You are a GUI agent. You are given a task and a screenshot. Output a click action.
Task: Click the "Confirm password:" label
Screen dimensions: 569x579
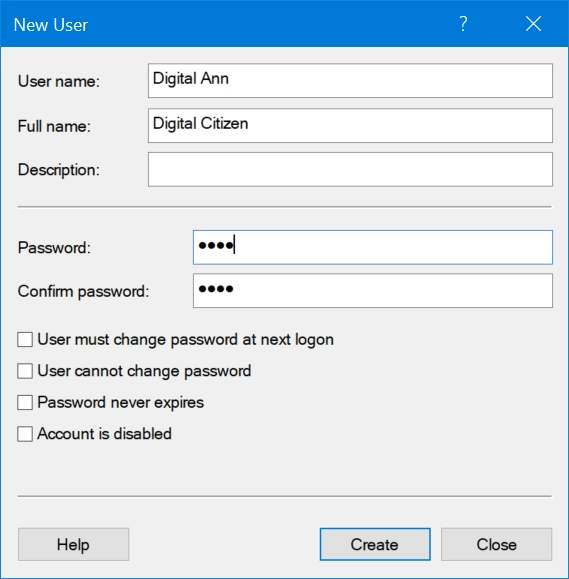point(83,291)
